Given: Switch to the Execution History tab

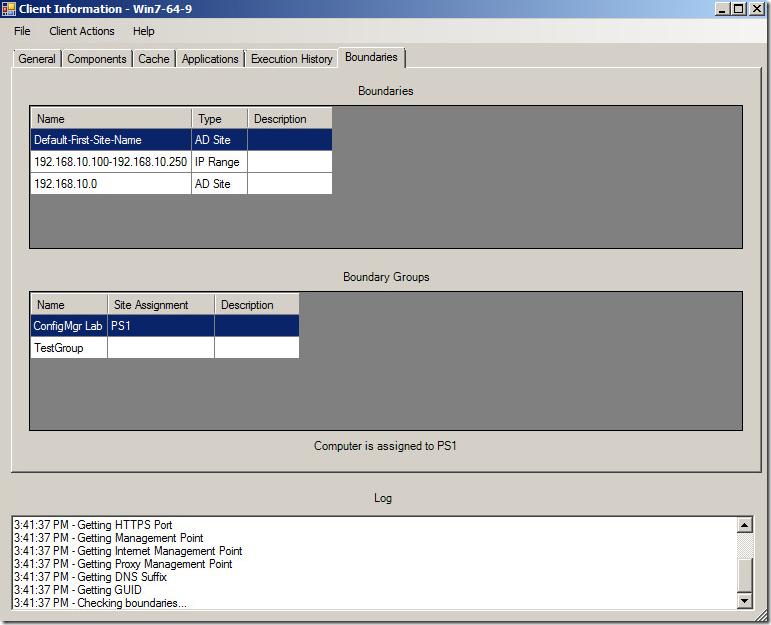Looking at the screenshot, I should [x=291, y=59].
